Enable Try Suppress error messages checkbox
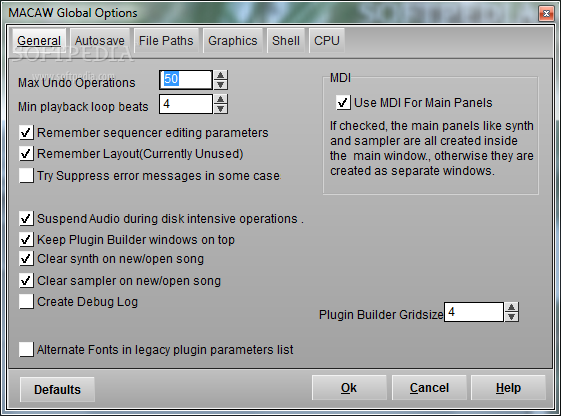Image resolution: width=561 pixels, height=416 pixels. 26,176
